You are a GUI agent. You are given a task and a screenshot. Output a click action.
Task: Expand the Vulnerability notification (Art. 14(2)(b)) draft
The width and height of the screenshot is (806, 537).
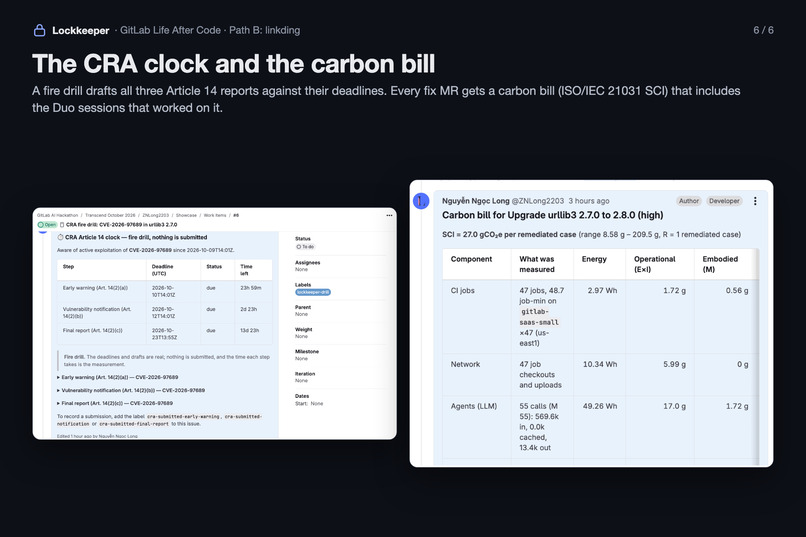(131, 390)
